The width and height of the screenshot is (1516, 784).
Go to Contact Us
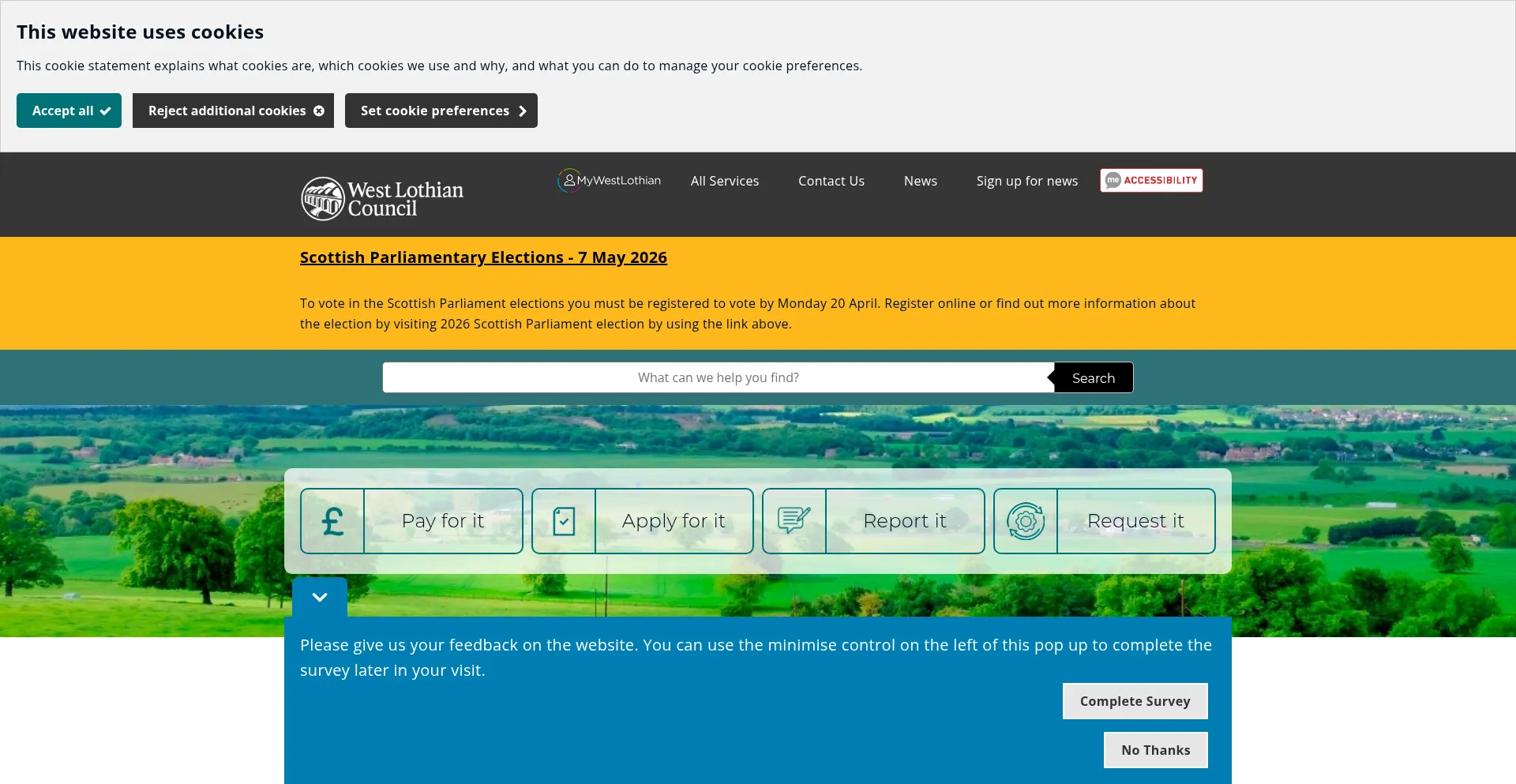pyautogui.click(x=831, y=181)
